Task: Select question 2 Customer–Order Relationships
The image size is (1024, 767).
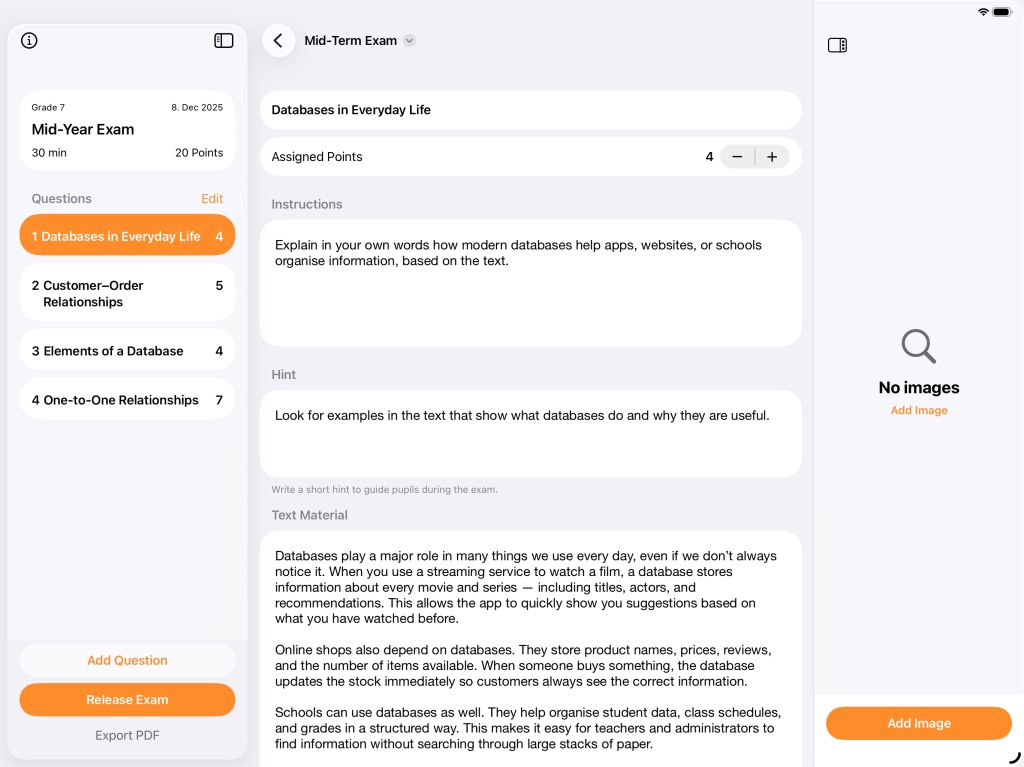Action: [127, 293]
